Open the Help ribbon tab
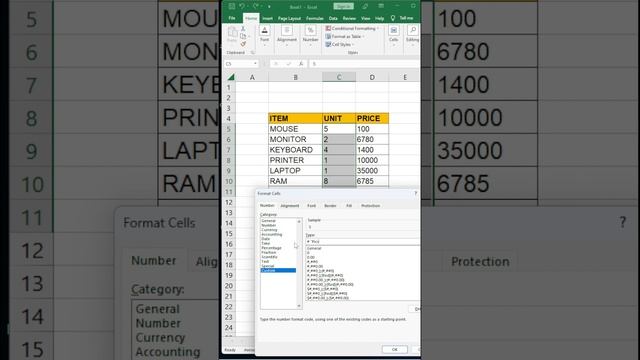The width and height of the screenshot is (640, 360). 380,18
